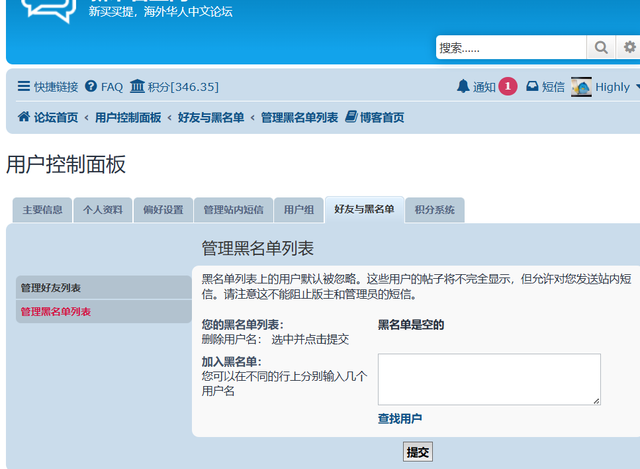Switch to 用户组 tab
The image size is (640, 469).
point(299,210)
